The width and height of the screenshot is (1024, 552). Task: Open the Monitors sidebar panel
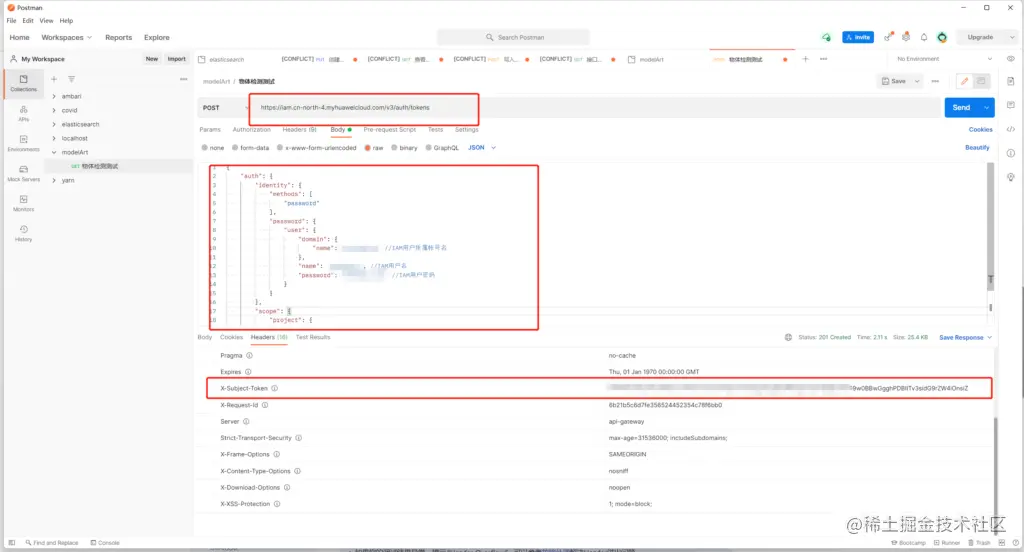coord(24,203)
